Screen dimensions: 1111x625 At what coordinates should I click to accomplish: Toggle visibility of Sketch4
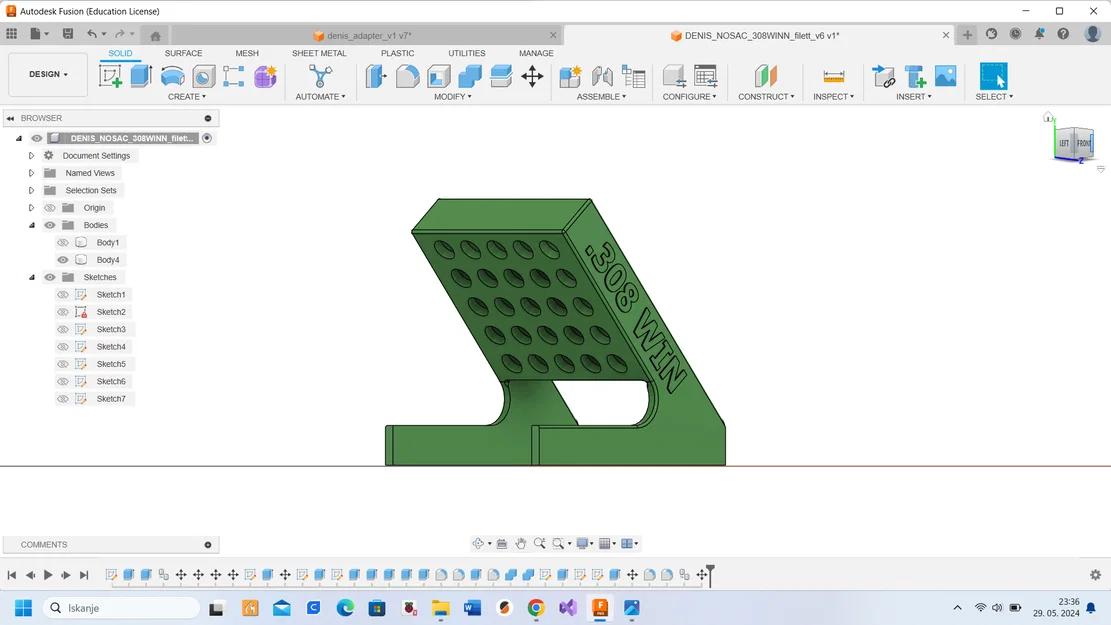(63, 347)
